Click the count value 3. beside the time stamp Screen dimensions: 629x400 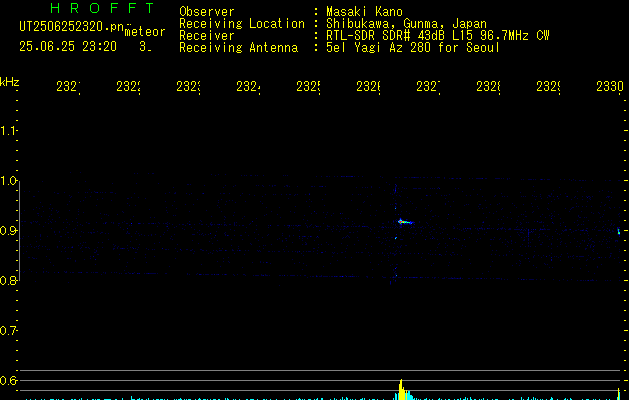(x=145, y=47)
